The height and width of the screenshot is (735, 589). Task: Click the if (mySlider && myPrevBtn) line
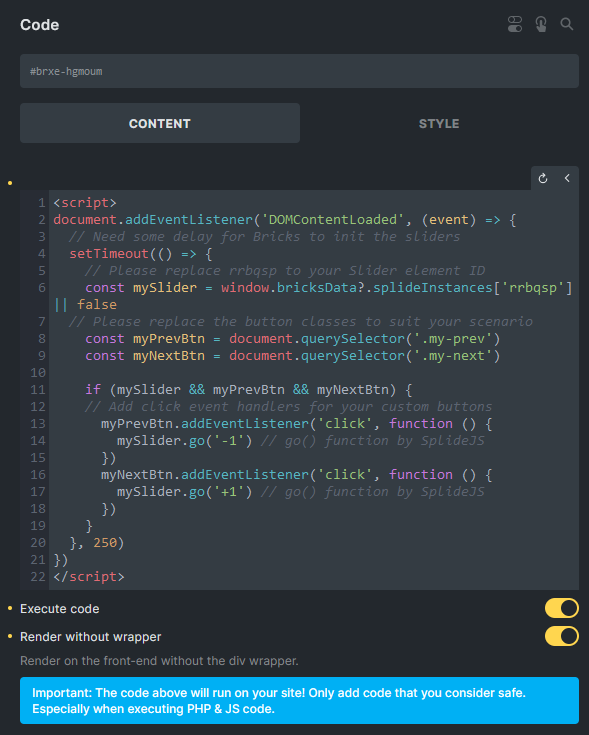click(x=248, y=390)
